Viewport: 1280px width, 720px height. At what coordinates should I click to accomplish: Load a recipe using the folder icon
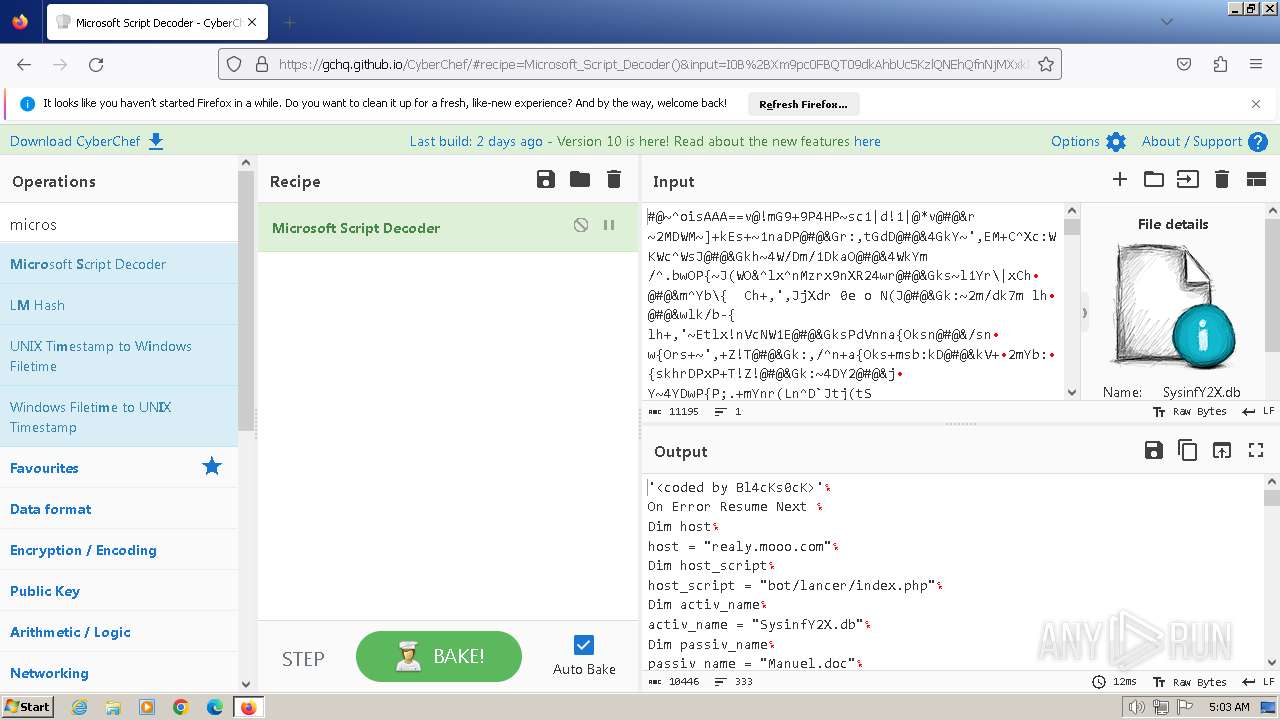[580, 180]
